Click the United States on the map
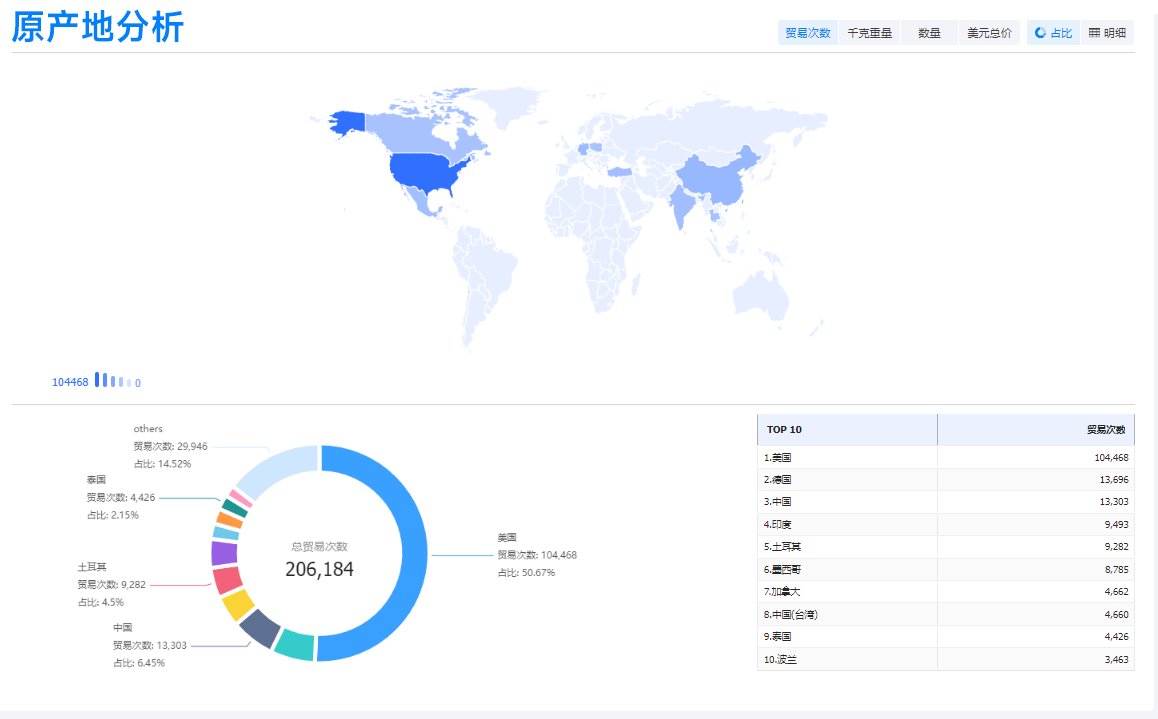 pyautogui.click(x=427, y=172)
